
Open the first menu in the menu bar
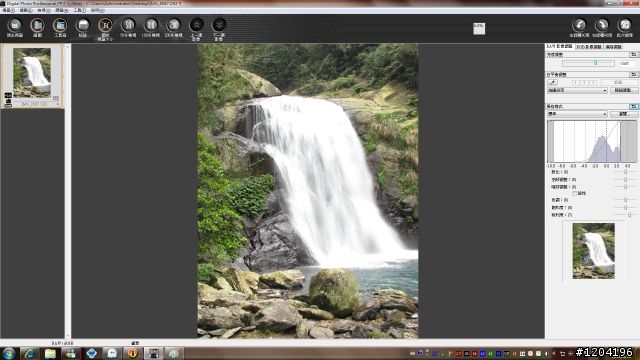pos(7,10)
